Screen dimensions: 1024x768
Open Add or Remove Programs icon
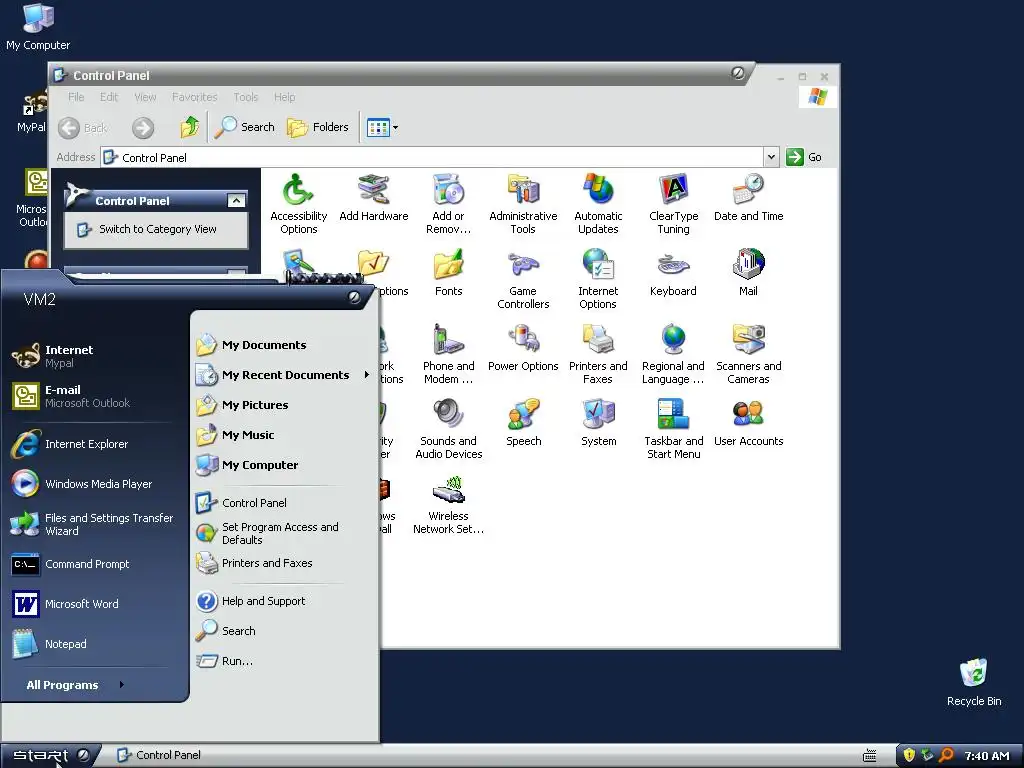449,204
